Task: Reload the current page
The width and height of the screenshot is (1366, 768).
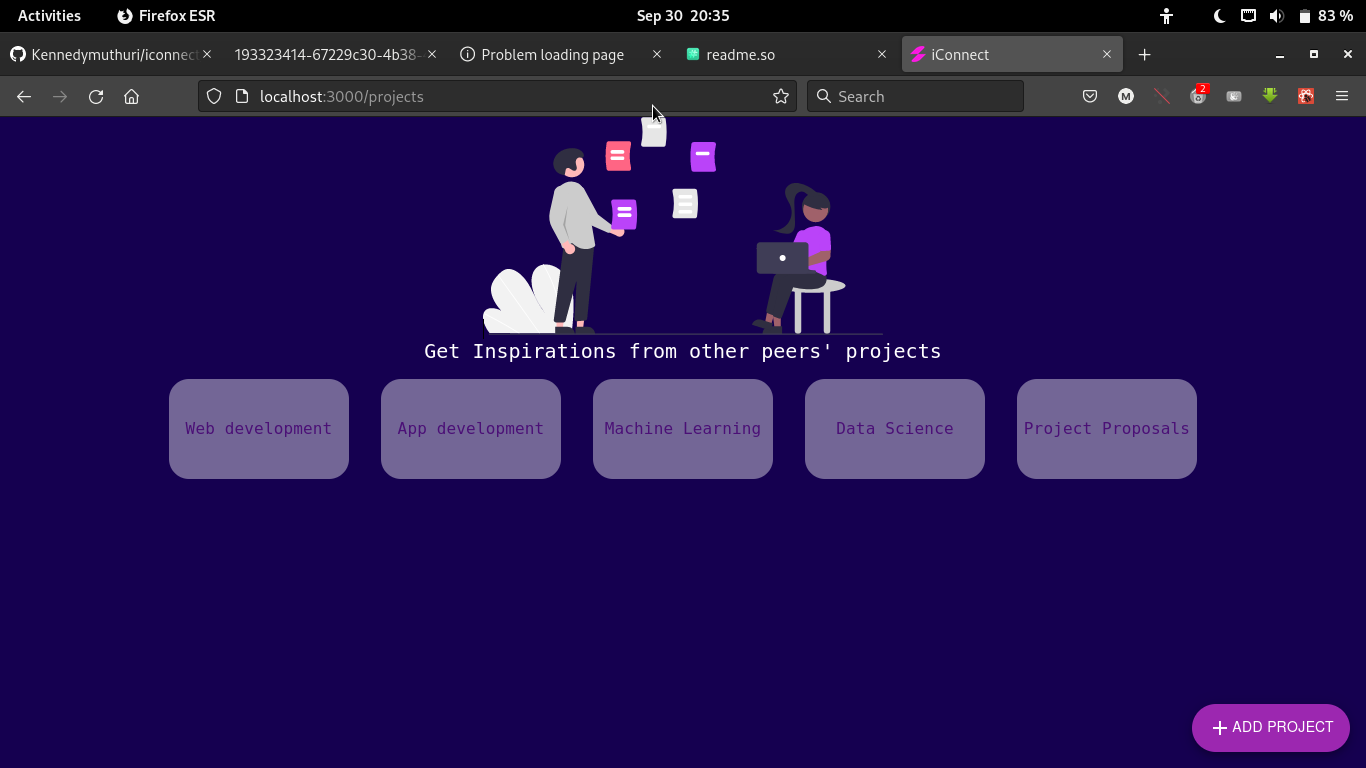Action: pos(96,96)
